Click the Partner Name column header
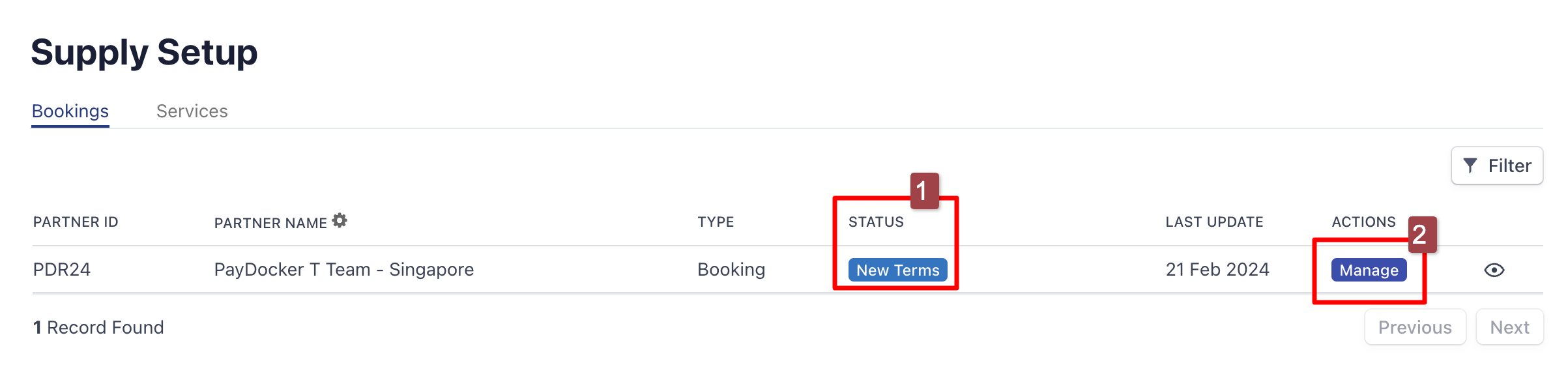1568x391 pixels. click(270, 223)
